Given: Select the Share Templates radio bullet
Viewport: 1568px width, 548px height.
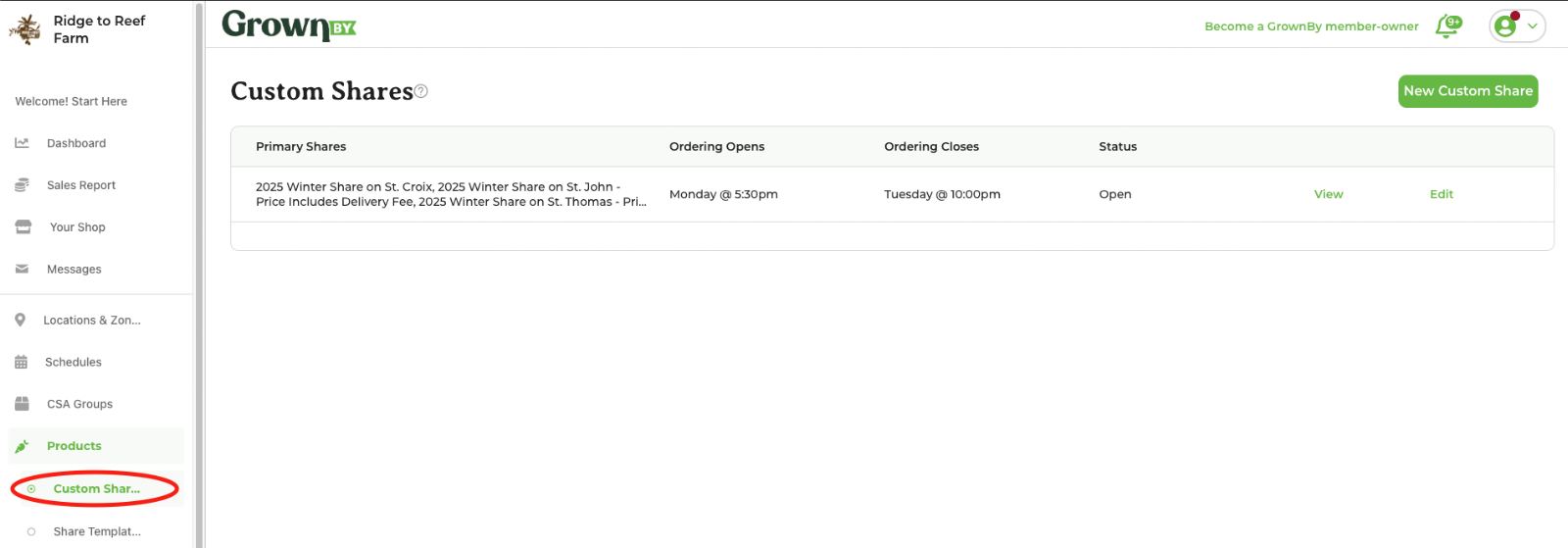Looking at the screenshot, I should [31, 532].
